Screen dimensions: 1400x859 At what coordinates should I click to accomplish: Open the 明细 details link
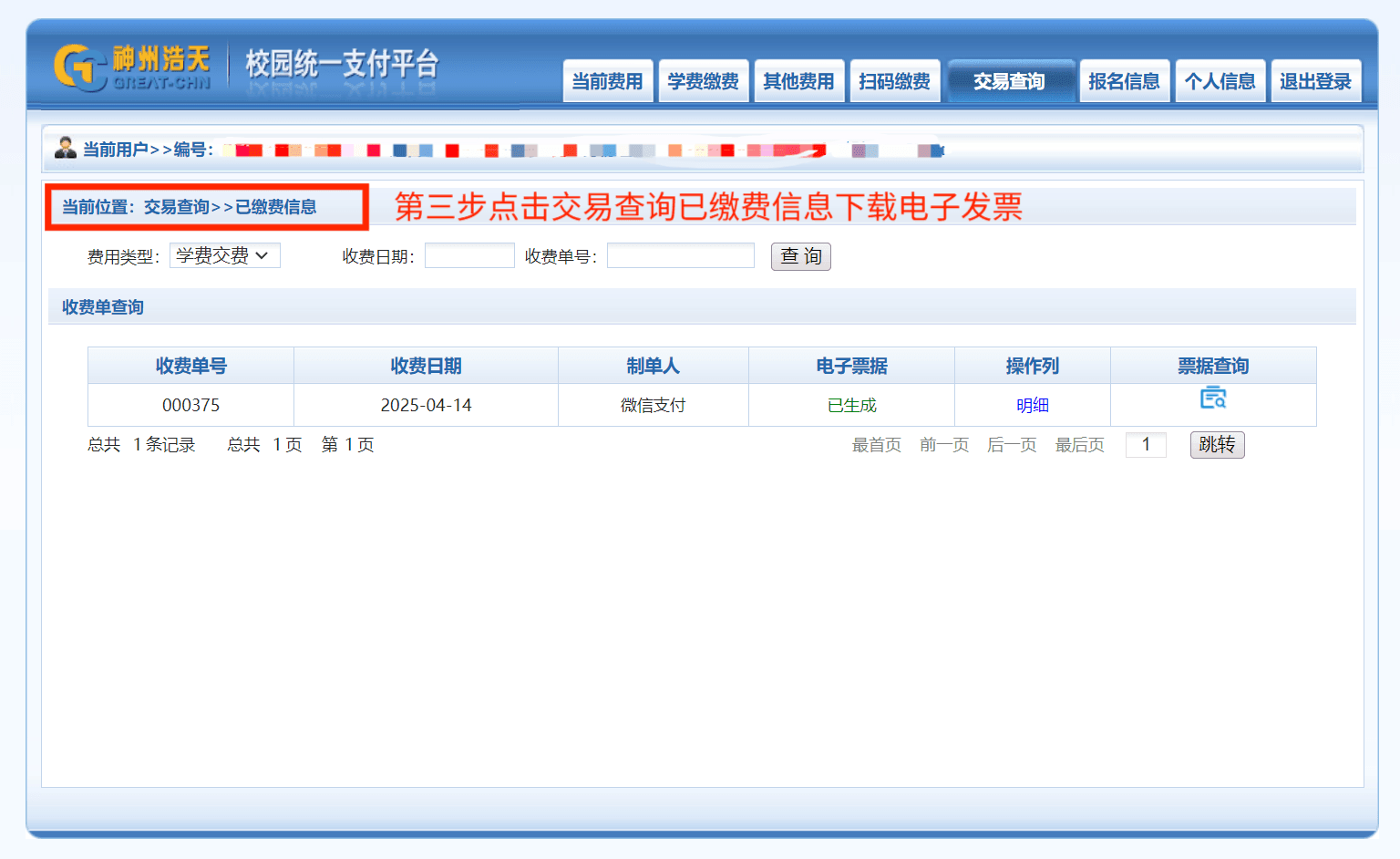1032,406
